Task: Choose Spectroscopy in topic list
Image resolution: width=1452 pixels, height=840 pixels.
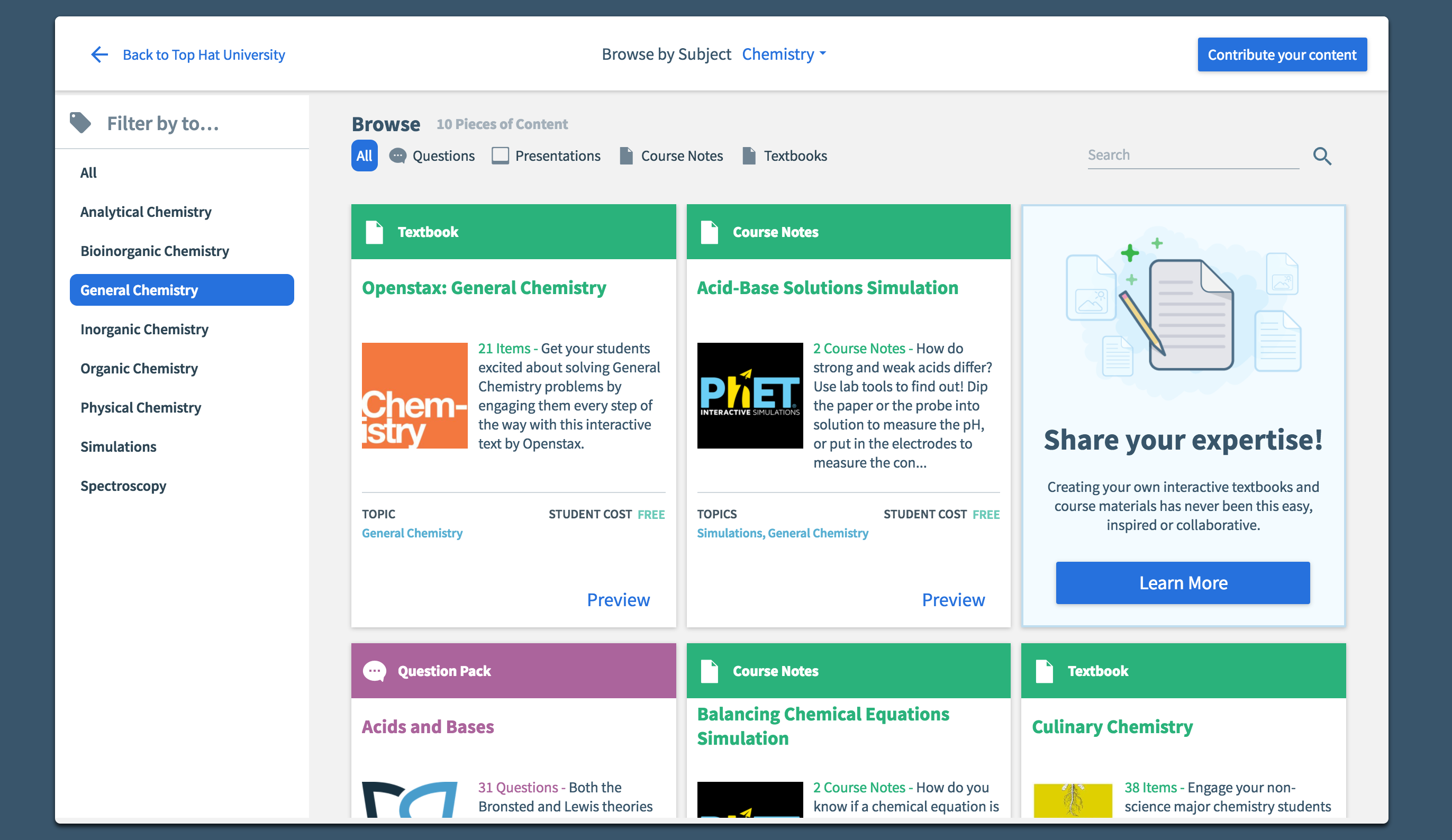Action: pos(123,486)
